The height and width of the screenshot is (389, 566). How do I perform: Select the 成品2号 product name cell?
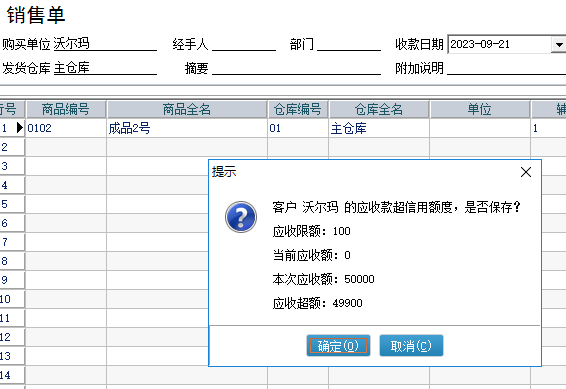(187, 128)
